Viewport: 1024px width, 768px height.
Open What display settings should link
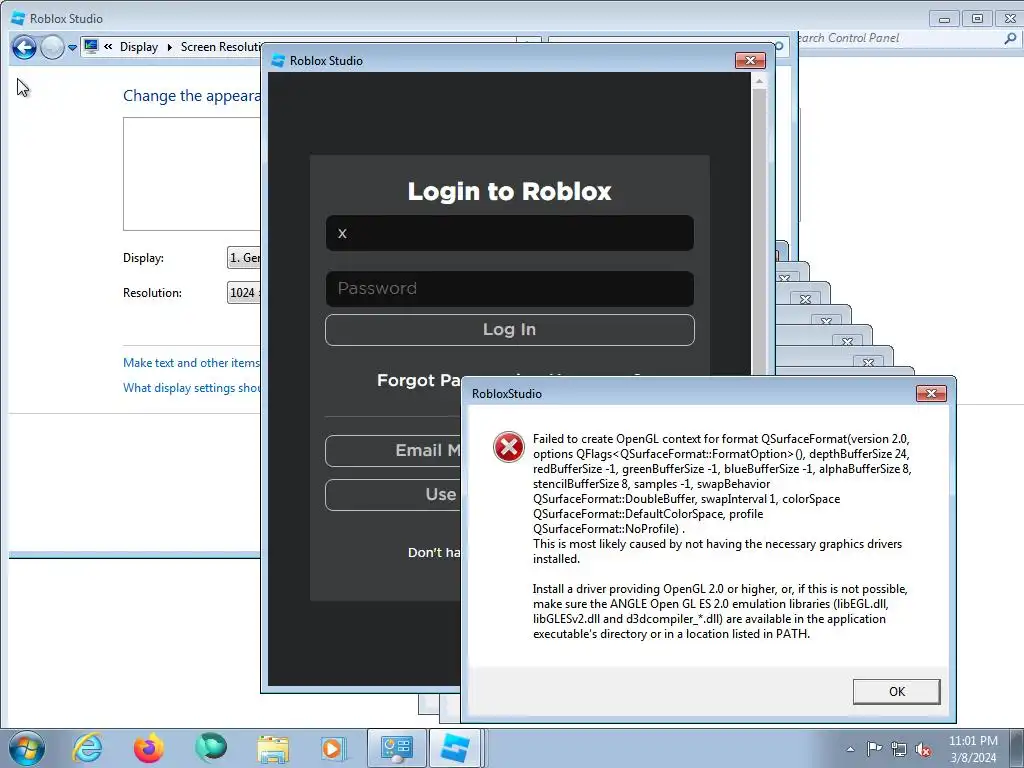coord(191,388)
